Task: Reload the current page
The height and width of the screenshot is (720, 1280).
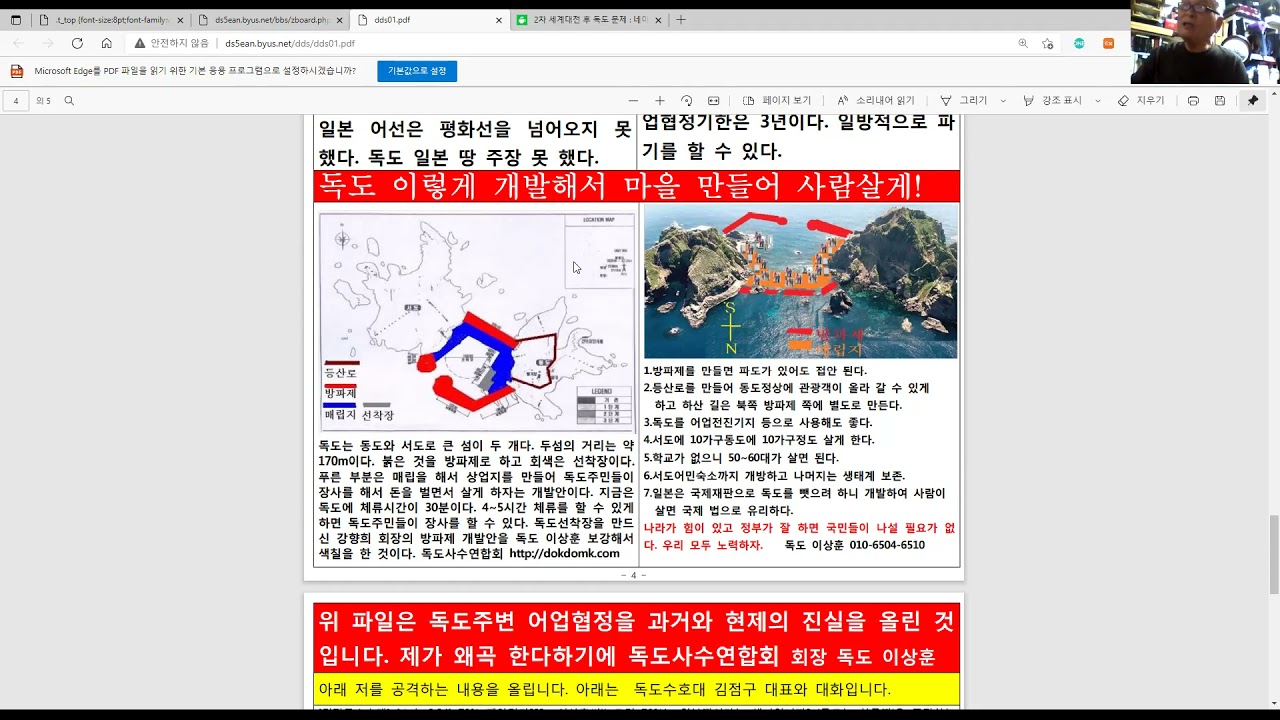Action: click(x=77, y=43)
